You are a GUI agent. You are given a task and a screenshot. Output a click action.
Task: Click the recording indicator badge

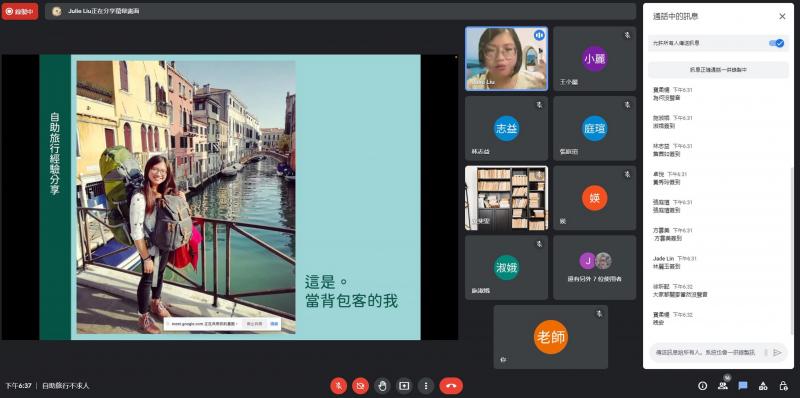click(20, 11)
